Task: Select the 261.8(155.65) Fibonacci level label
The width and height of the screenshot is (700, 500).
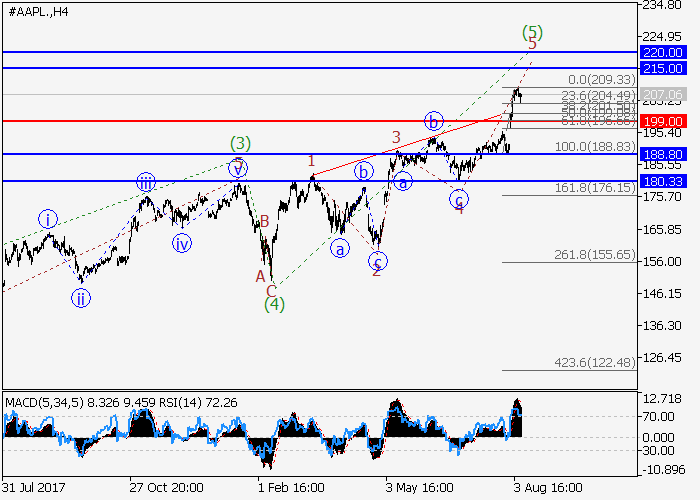Action: (x=595, y=254)
